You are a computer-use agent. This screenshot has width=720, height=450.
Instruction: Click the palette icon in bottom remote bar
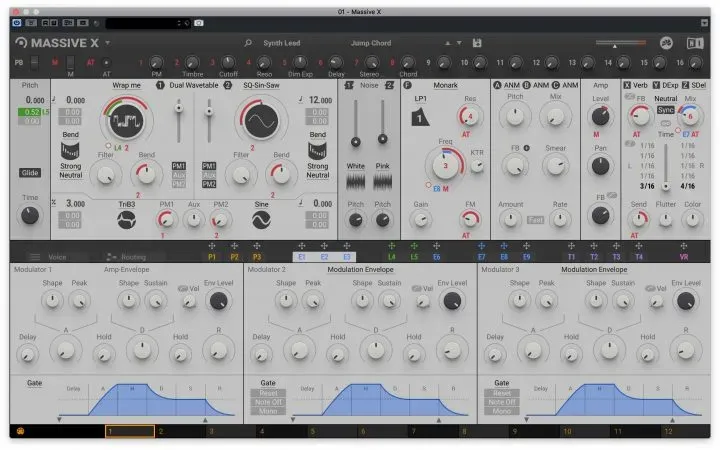click(x=20, y=431)
